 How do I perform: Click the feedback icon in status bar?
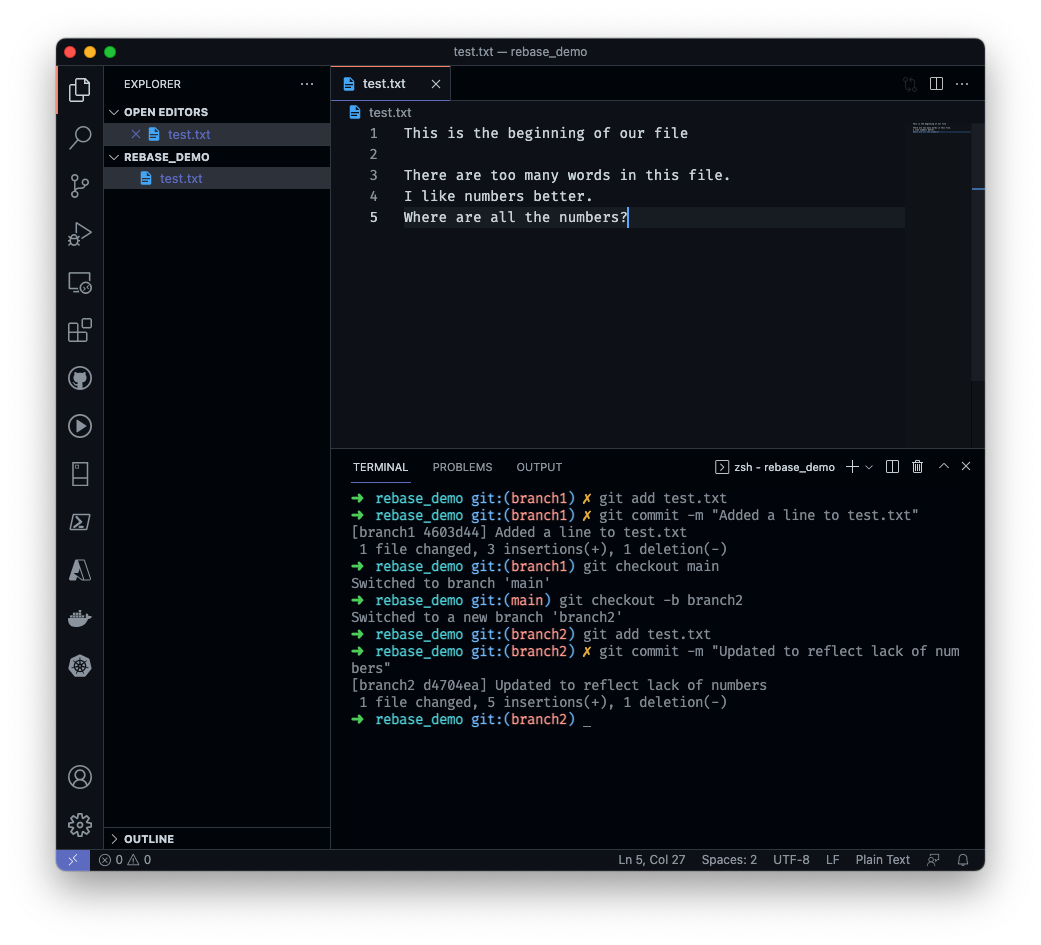click(933, 860)
